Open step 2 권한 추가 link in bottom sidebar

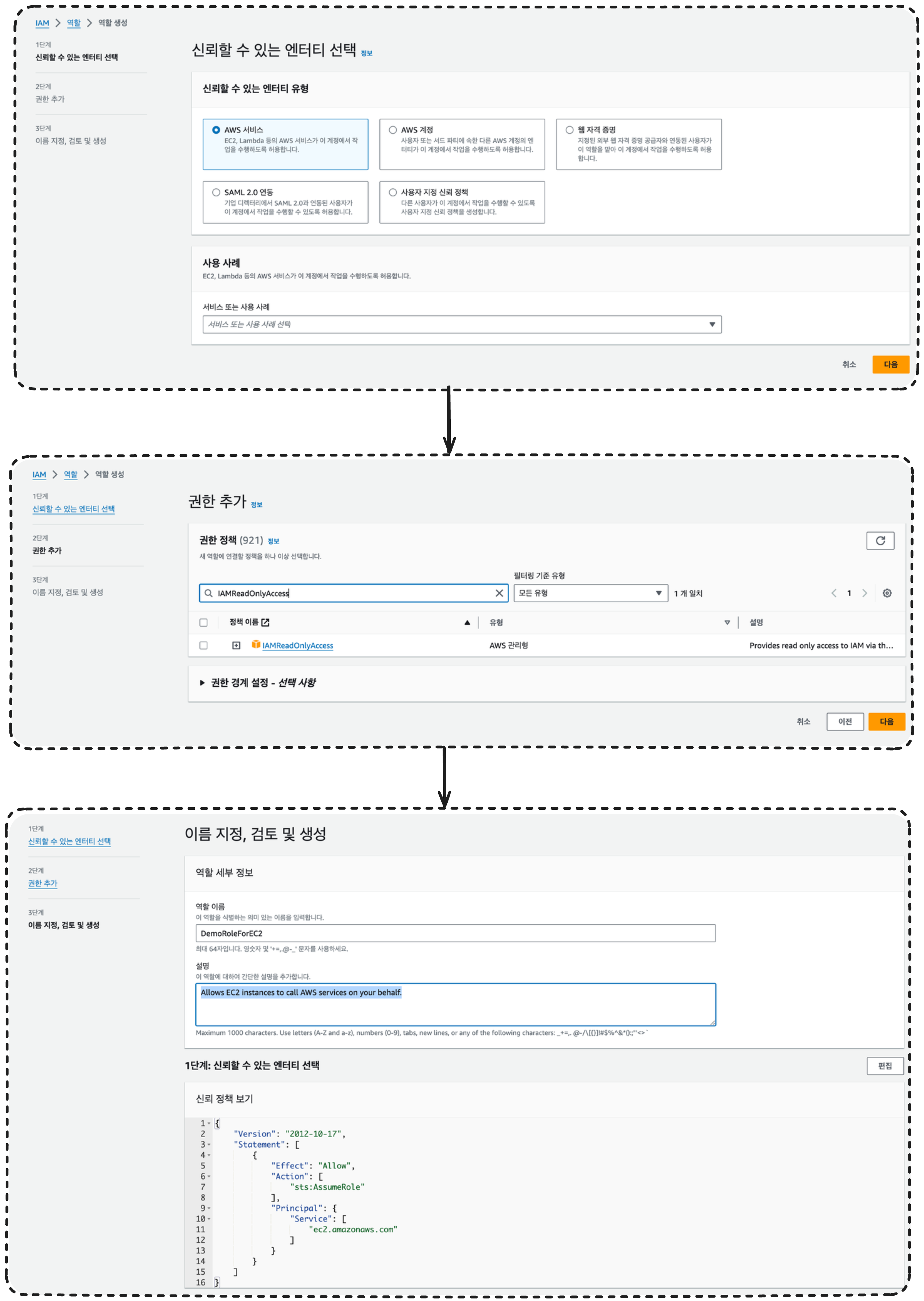click(43, 883)
